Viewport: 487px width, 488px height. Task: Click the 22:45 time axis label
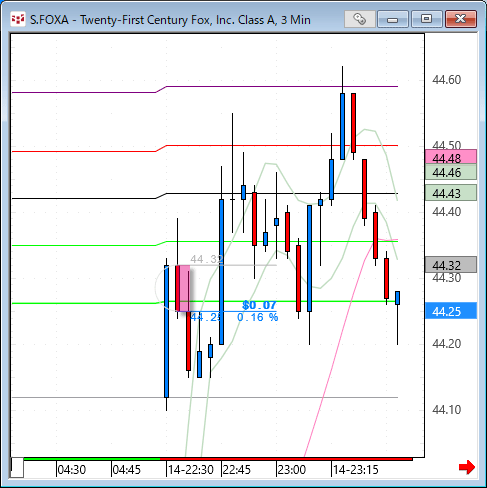[237, 470]
